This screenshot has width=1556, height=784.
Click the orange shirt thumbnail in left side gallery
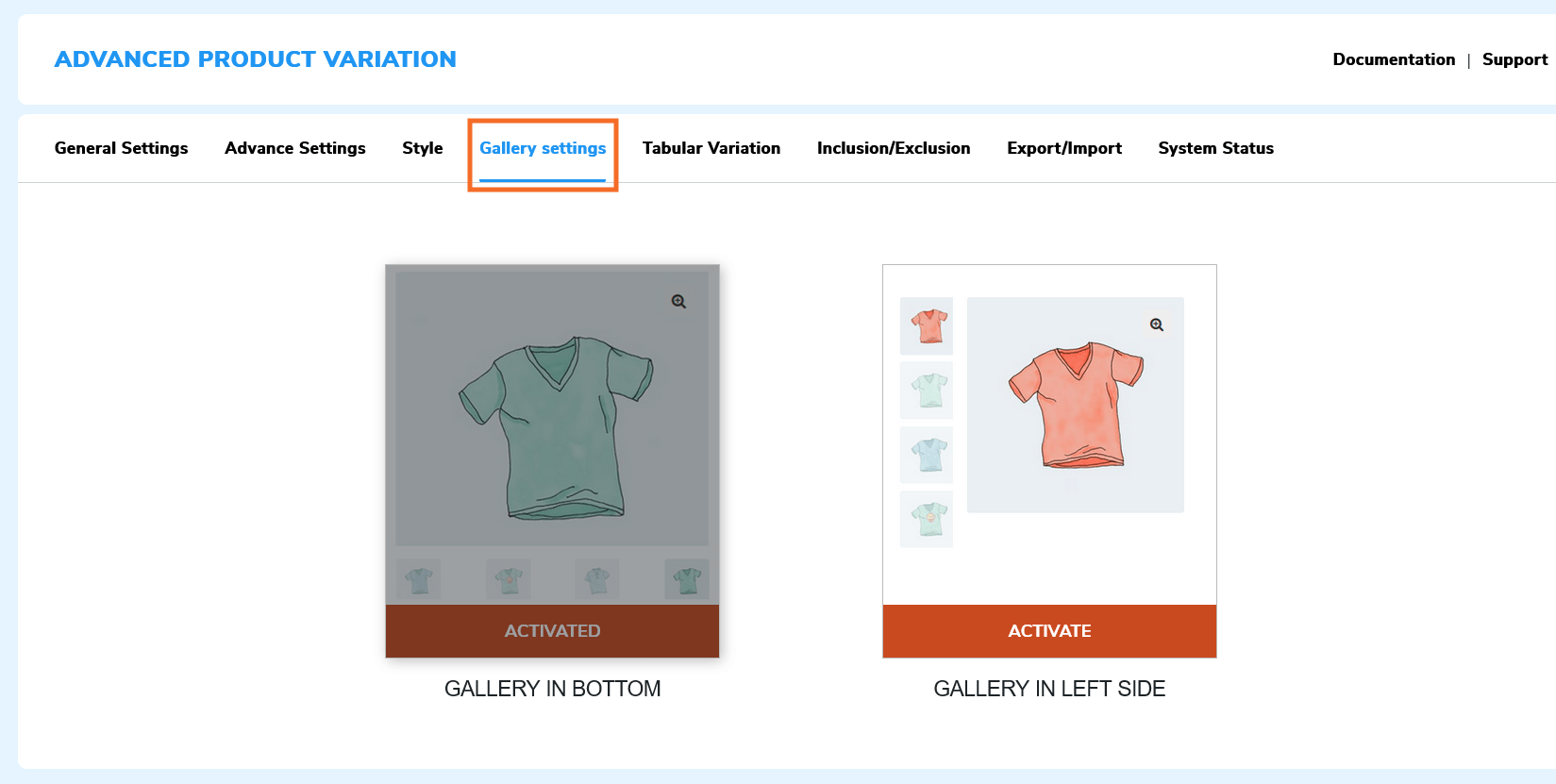tap(926, 326)
